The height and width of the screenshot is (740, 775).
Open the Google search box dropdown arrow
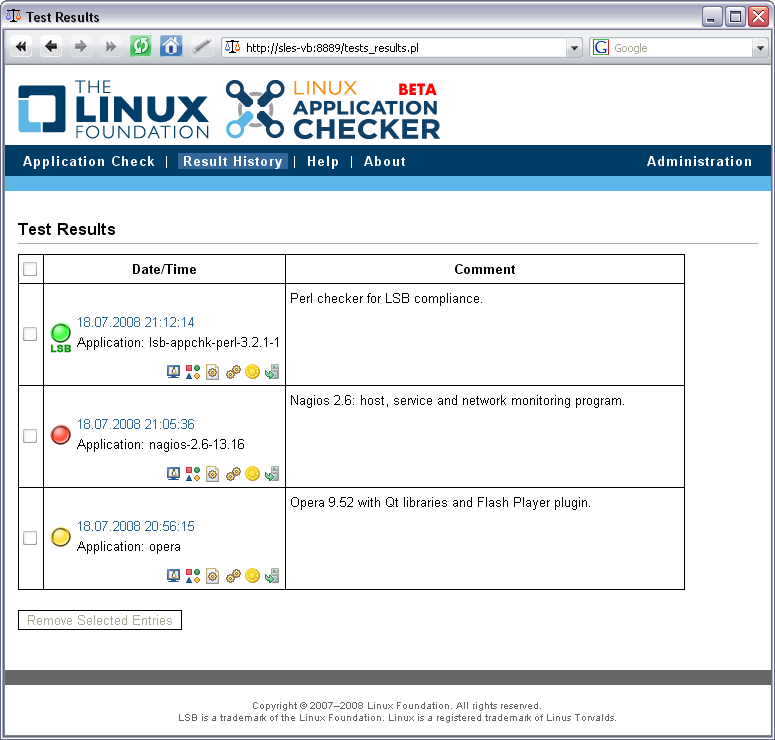click(x=760, y=48)
